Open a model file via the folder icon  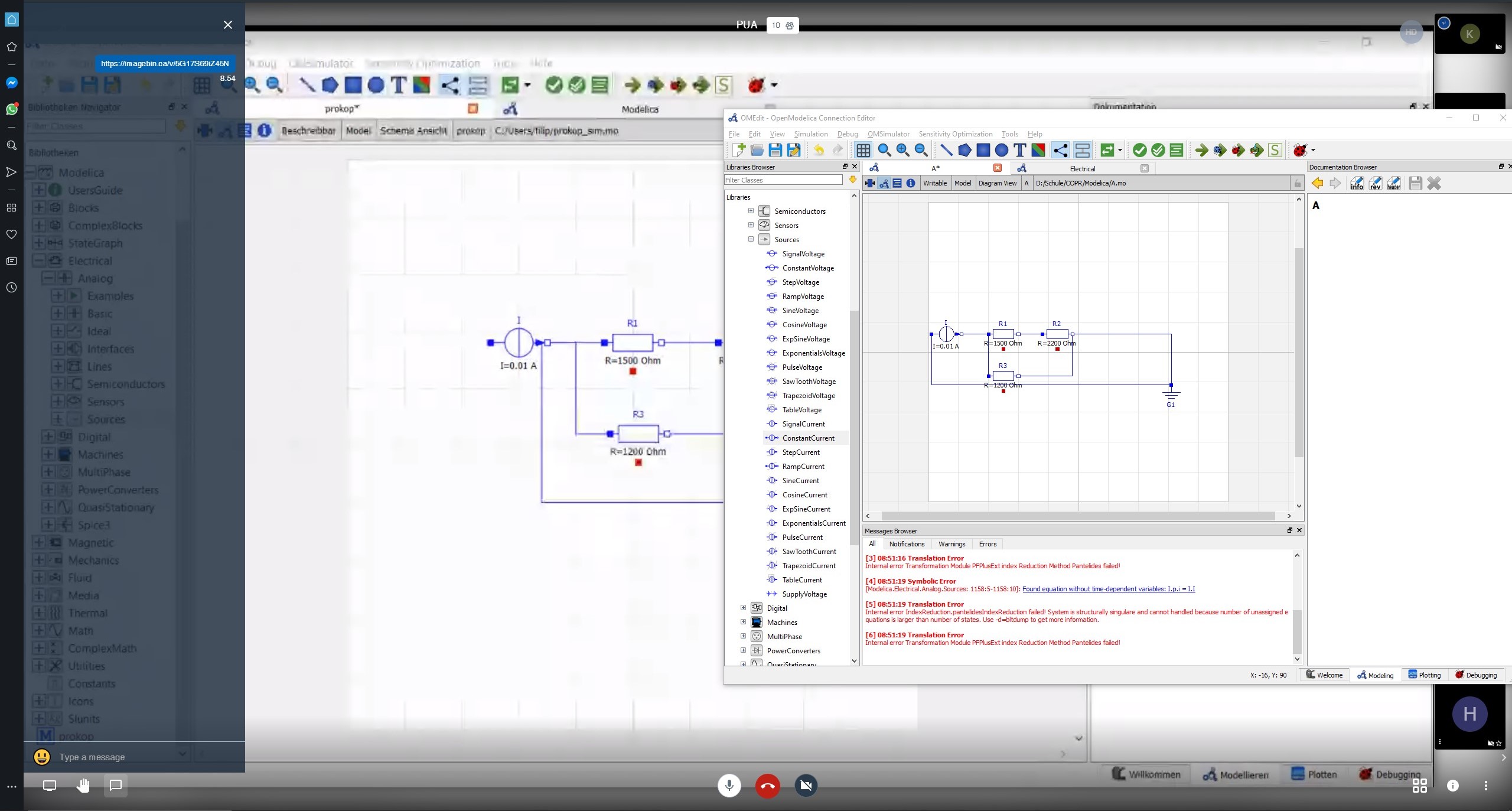tap(757, 150)
